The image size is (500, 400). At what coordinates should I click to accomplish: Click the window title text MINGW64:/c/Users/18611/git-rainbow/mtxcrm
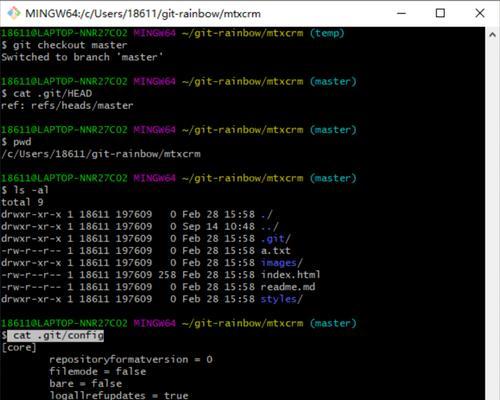point(143,14)
